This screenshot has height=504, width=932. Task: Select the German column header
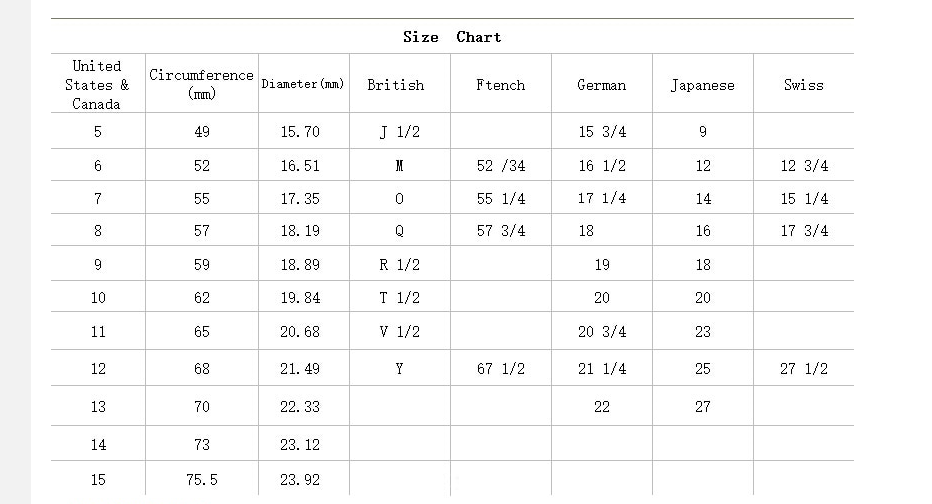point(601,85)
